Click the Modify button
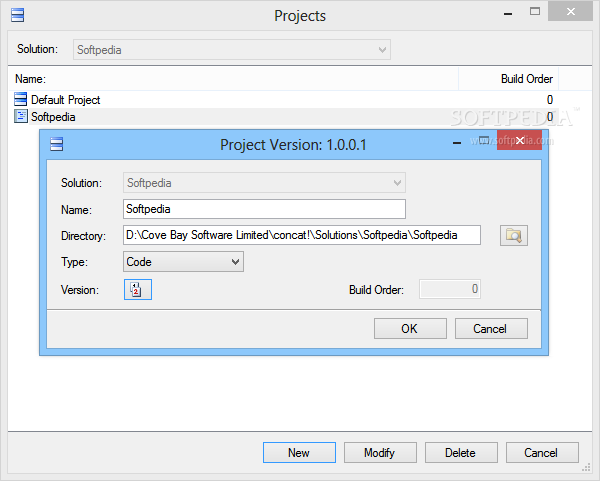 coord(380,453)
